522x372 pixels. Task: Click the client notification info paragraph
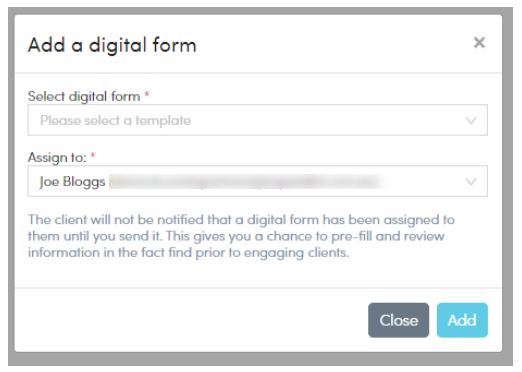[x=241, y=236]
